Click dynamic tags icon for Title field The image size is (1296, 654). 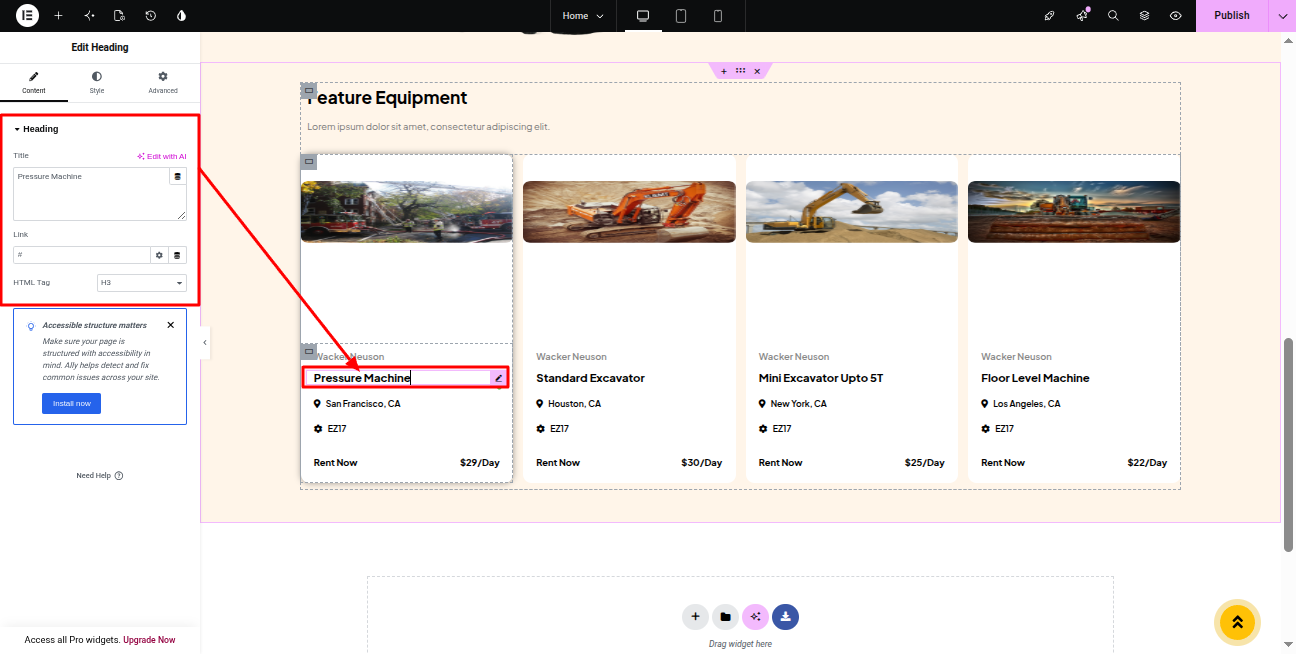point(178,176)
